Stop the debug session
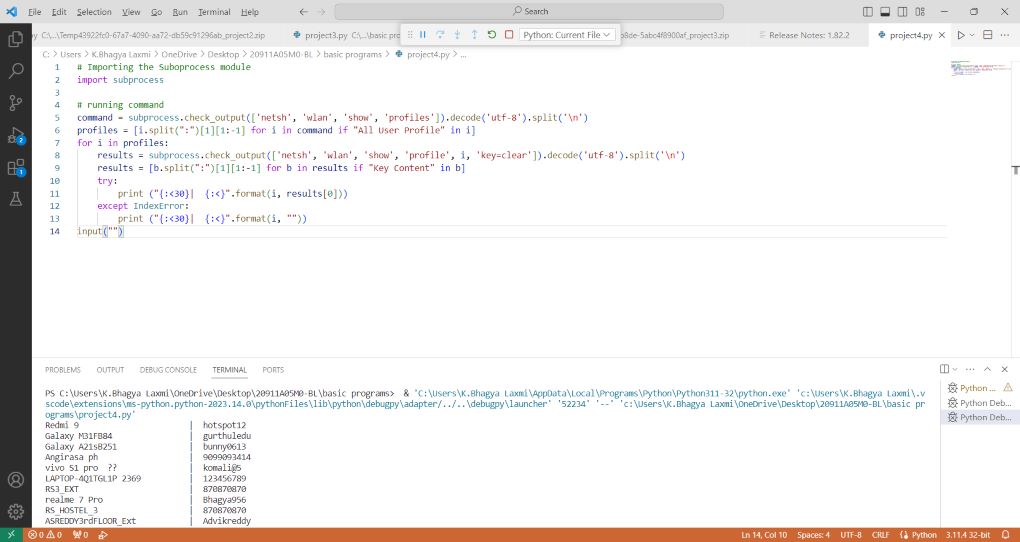 click(509, 34)
